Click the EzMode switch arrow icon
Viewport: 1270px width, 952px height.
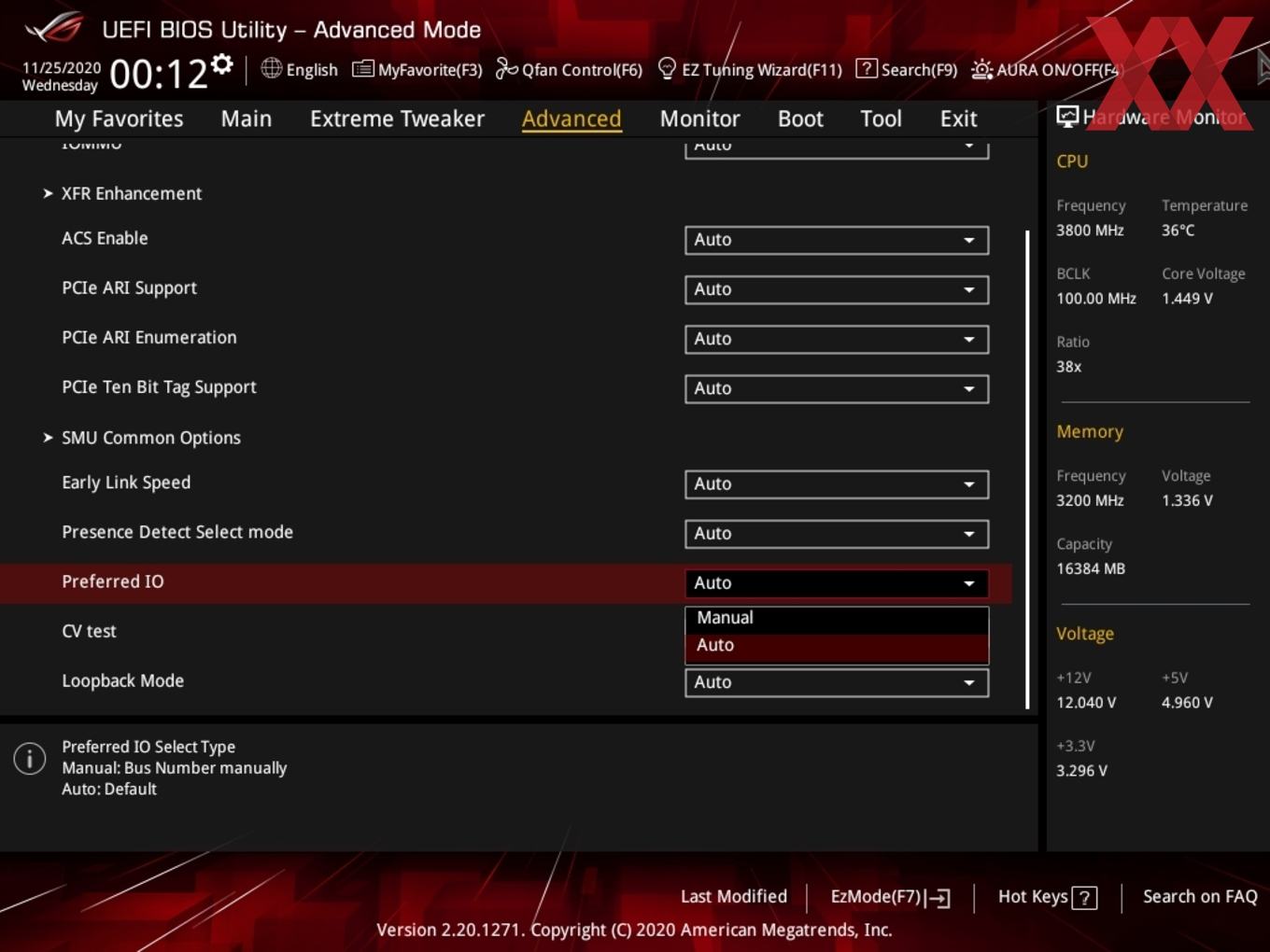938,898
